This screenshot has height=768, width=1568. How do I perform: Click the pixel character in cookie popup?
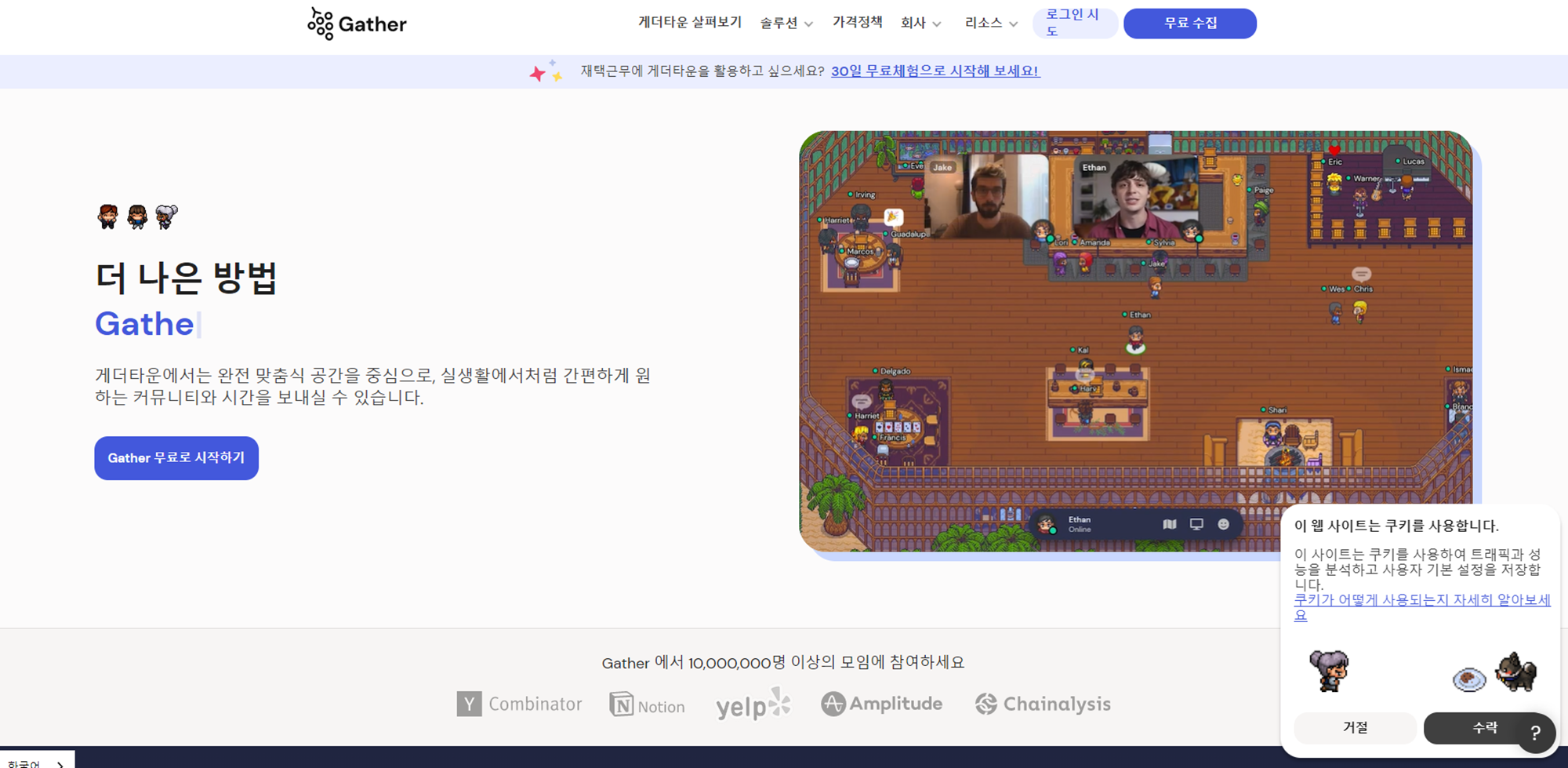point(1329,671)
